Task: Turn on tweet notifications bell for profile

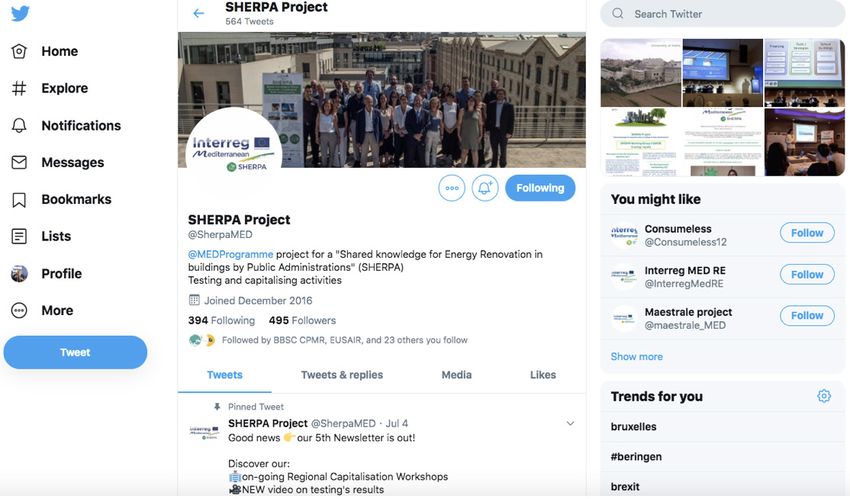Action: point(485,188)
